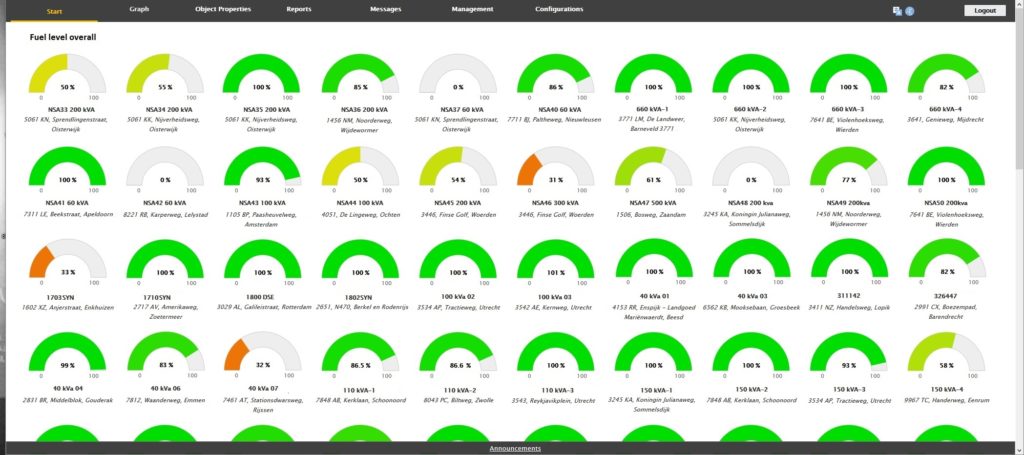1024x455 pixels.
Task: Open the Messages tab
Action: 385,10
